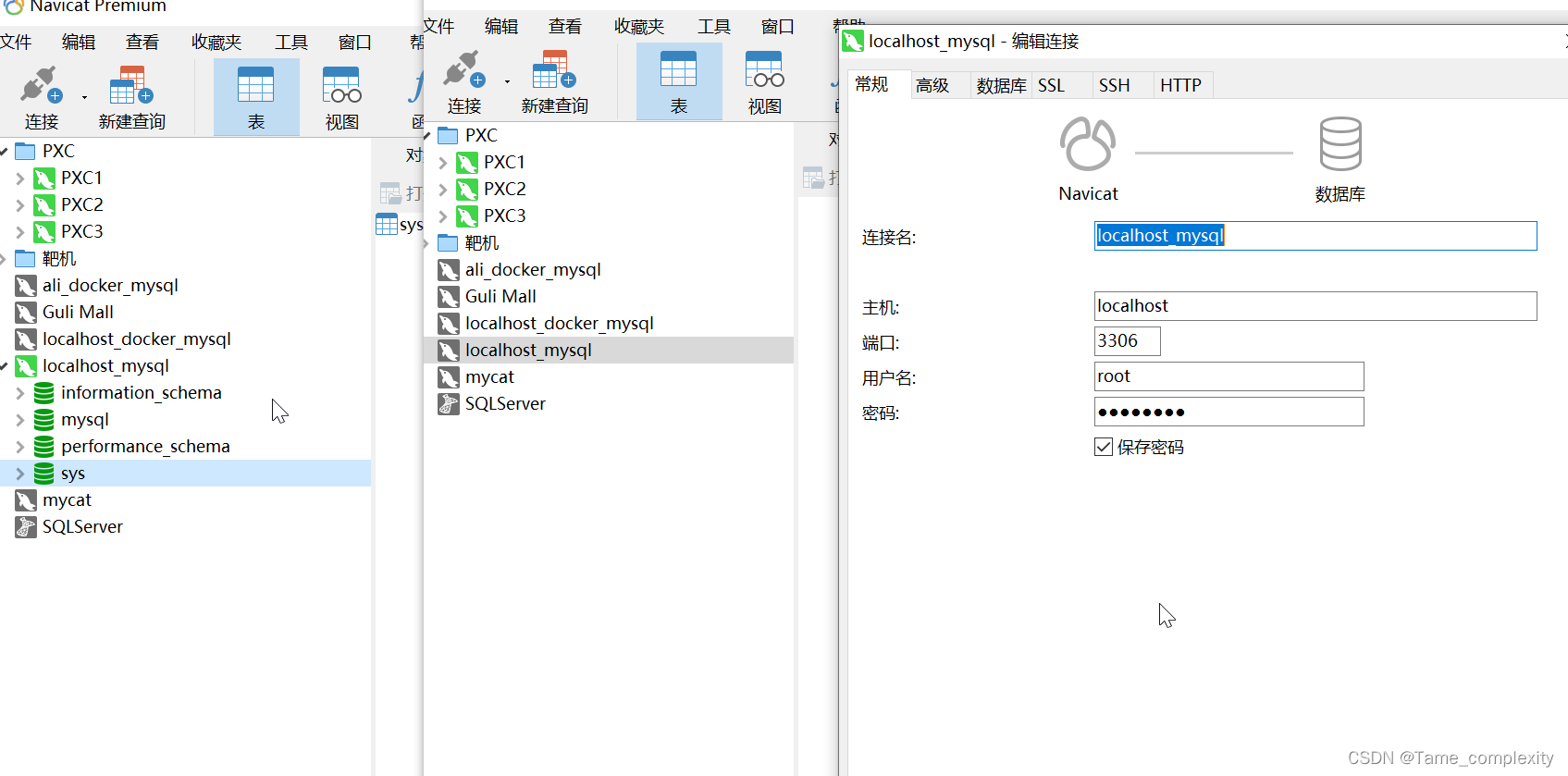This screenshot has width=1568, height=776.
Task: Click the port field showing 3306
Action: coord(1127,341)
